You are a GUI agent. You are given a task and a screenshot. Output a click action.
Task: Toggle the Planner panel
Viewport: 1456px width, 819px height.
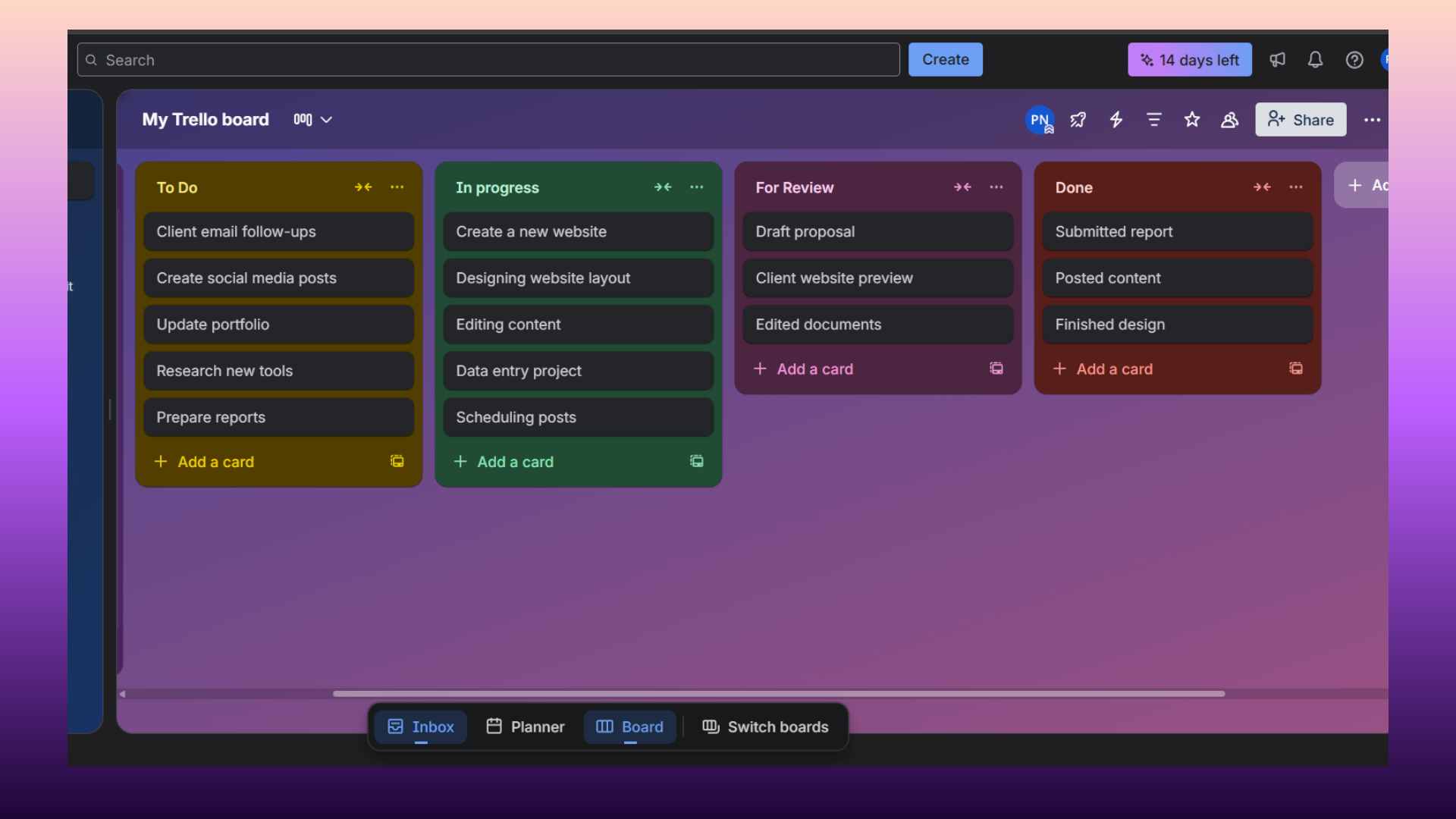(526, 726)
